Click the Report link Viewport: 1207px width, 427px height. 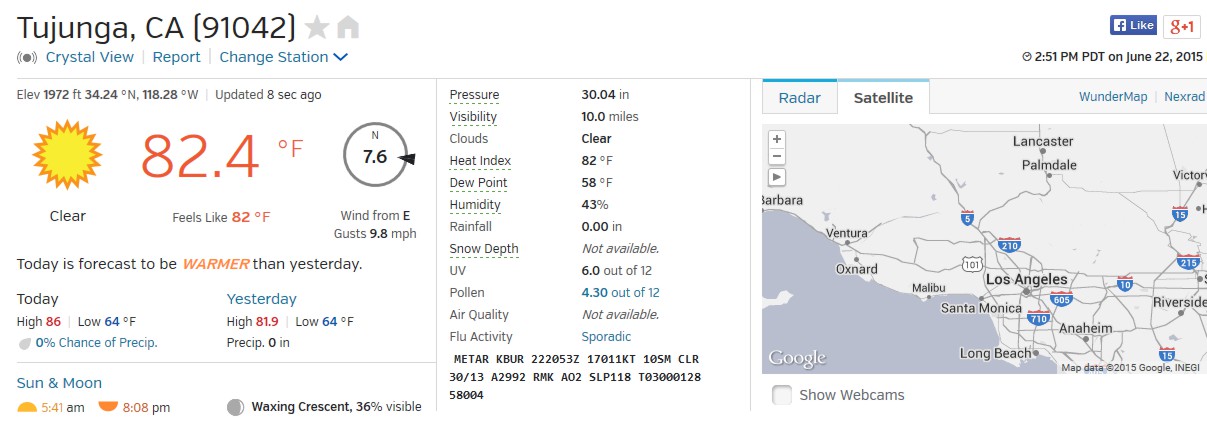pos(176,57)
